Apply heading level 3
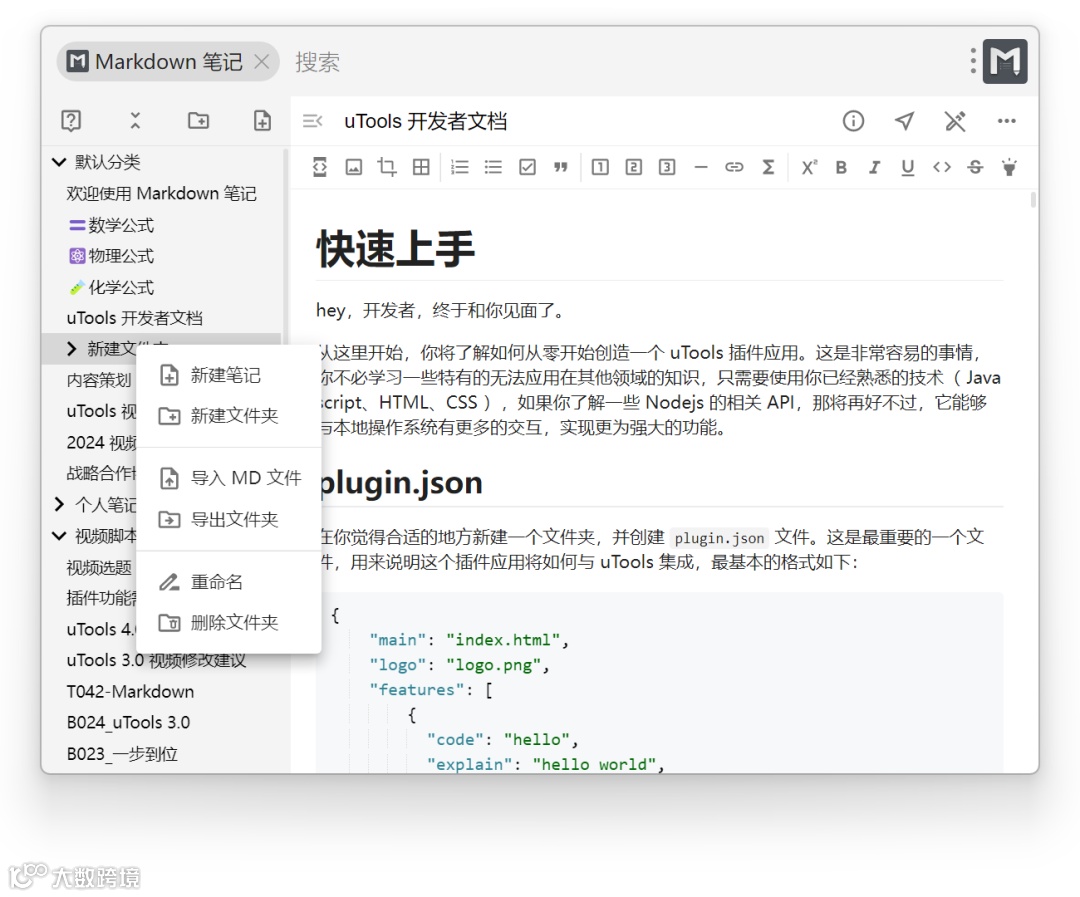 [x=667, y=167]
